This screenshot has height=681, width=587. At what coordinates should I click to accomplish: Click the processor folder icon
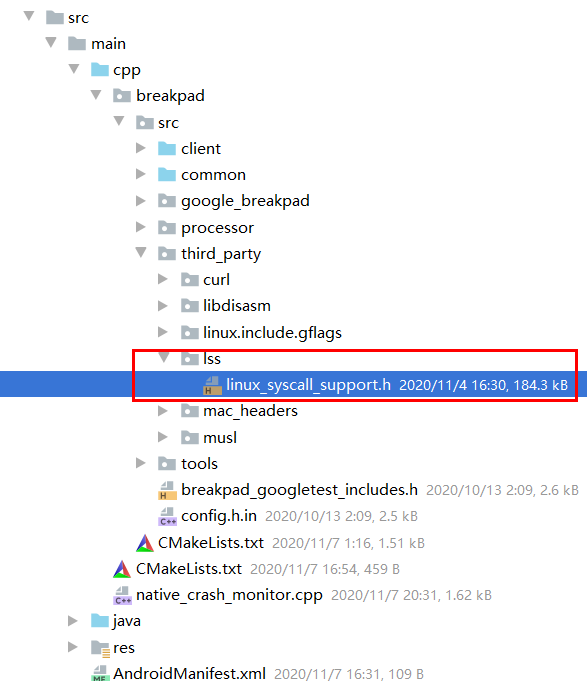[167, 227]
